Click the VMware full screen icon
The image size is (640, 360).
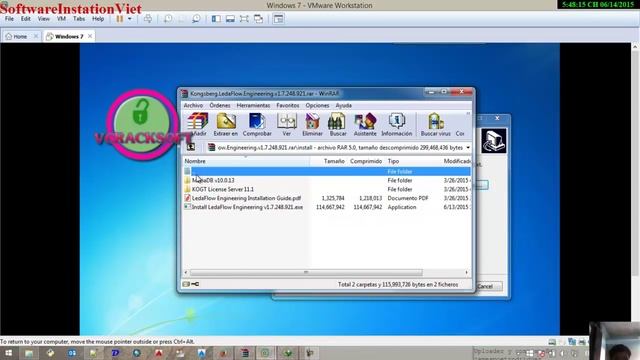pyautogui.click(x=244, y=19)
